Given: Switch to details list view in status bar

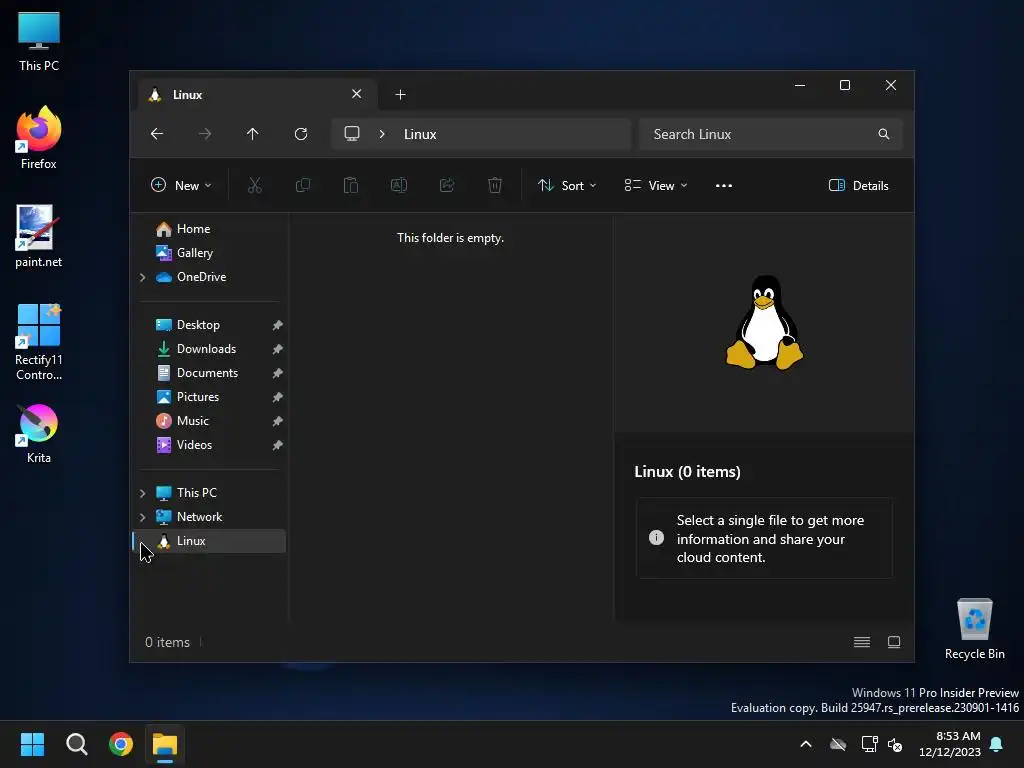Looking at the screenshot, I should click(x=862, y=643).
